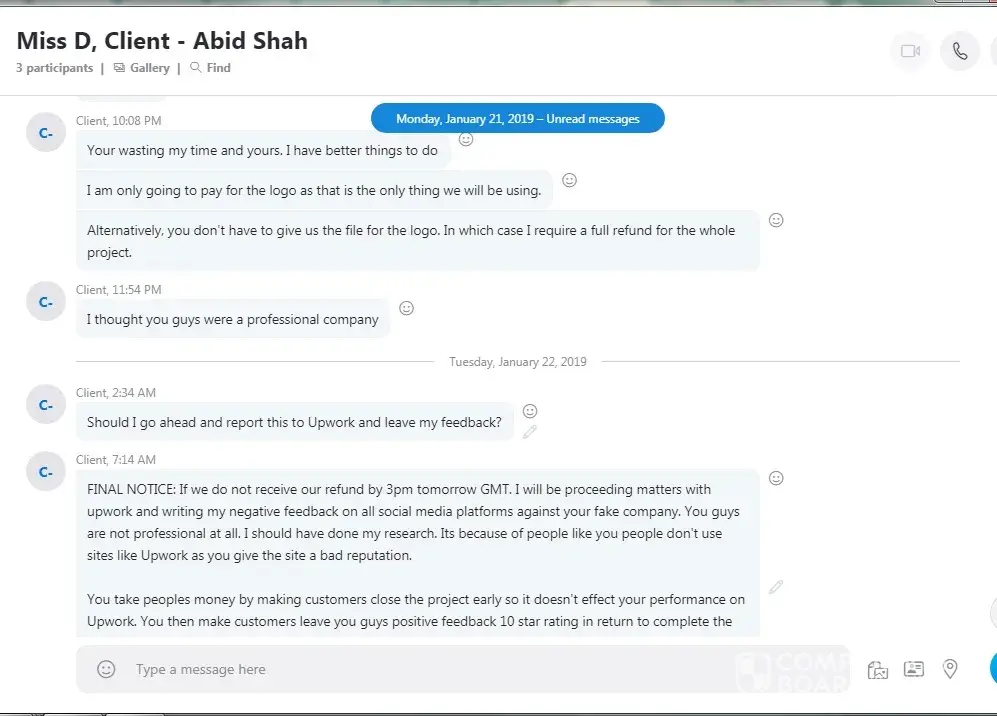Start an audio call with the group
The width and height of the screenshot is (997, 716).
960,51
